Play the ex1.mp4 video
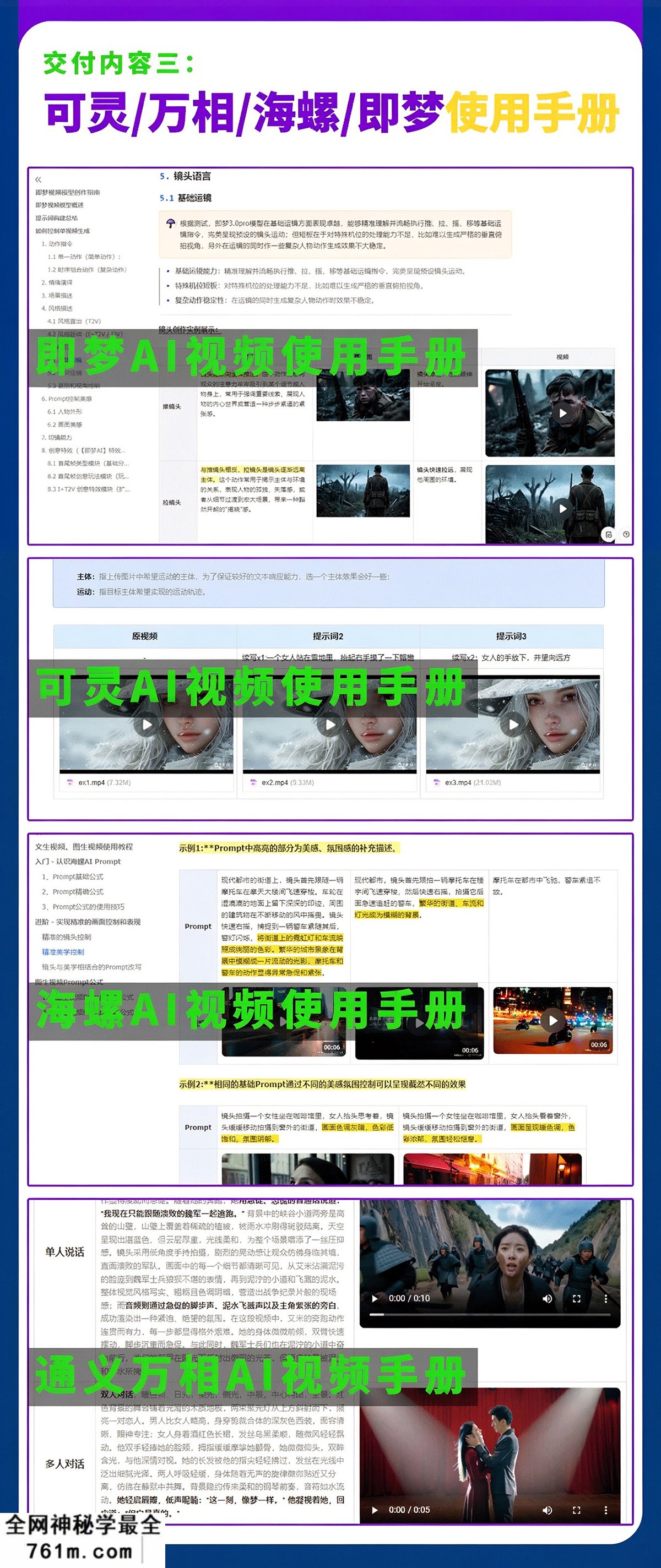661x1568 pixels. 147,725
